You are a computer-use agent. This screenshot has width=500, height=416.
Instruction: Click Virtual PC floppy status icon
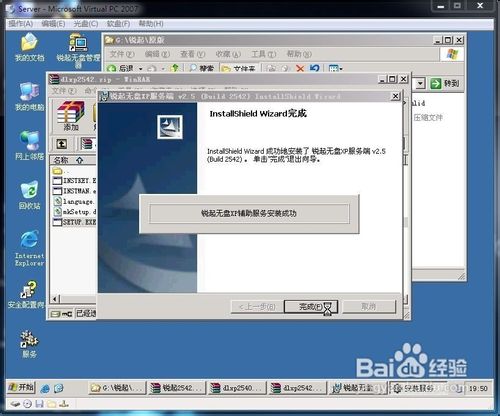point(40,404)
